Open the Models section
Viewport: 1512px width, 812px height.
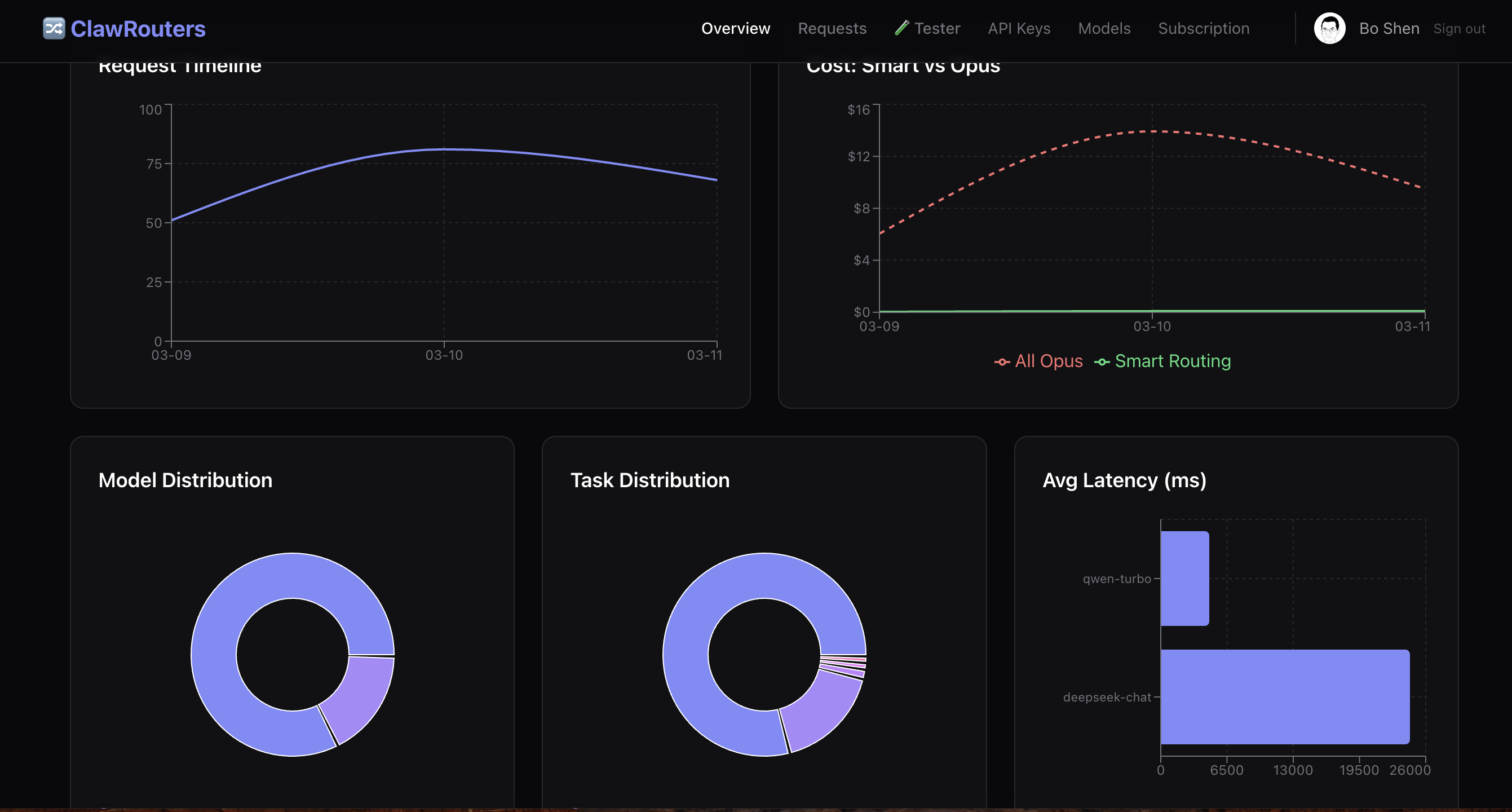1103,28
